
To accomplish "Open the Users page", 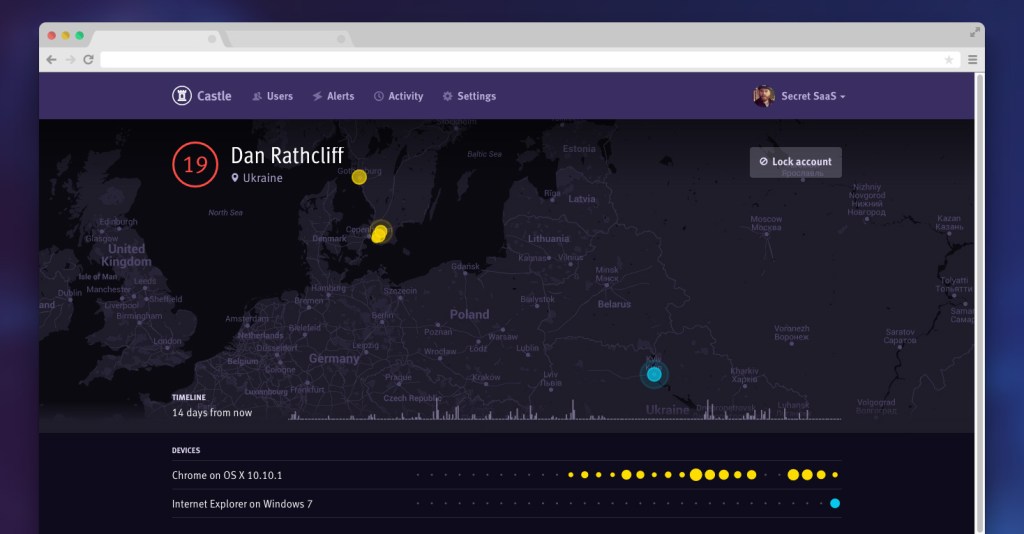I will point(272,96).
